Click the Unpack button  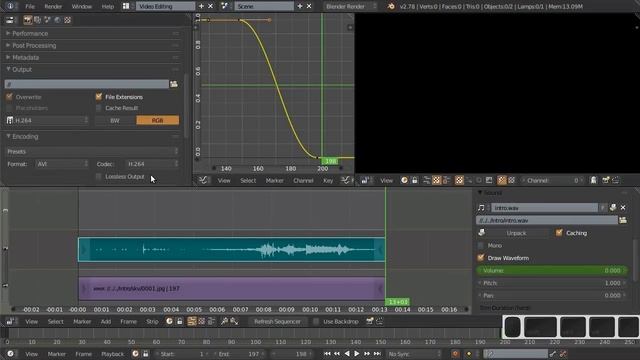[x=516, y=233]
